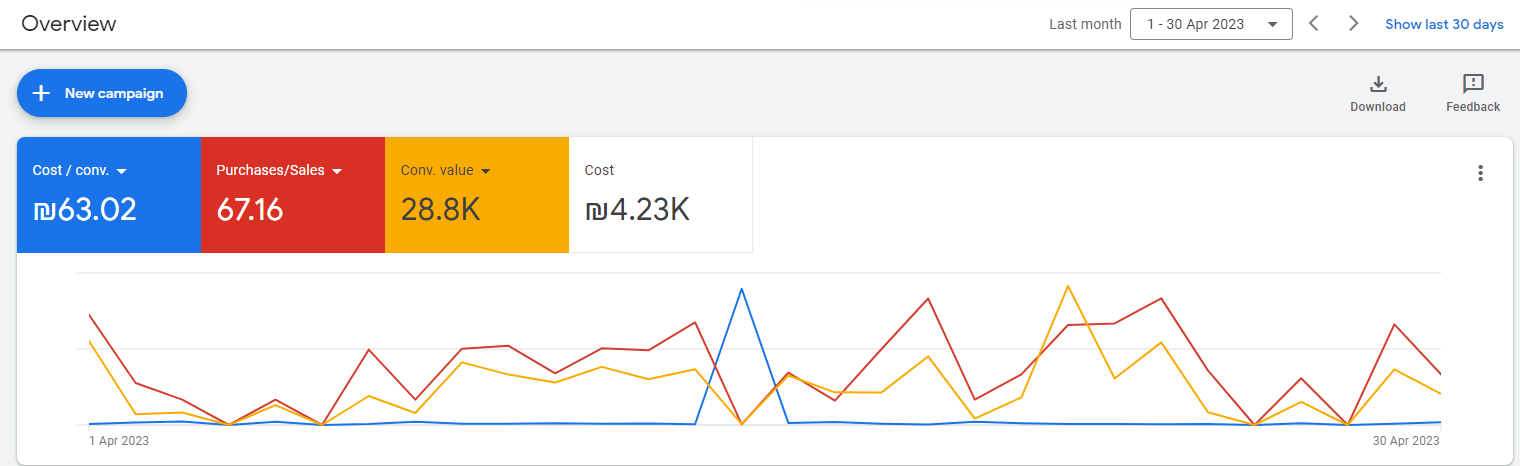
Task: Expand the Cost / conv. metric dropdown arrow
Action: tap(120, 171)
